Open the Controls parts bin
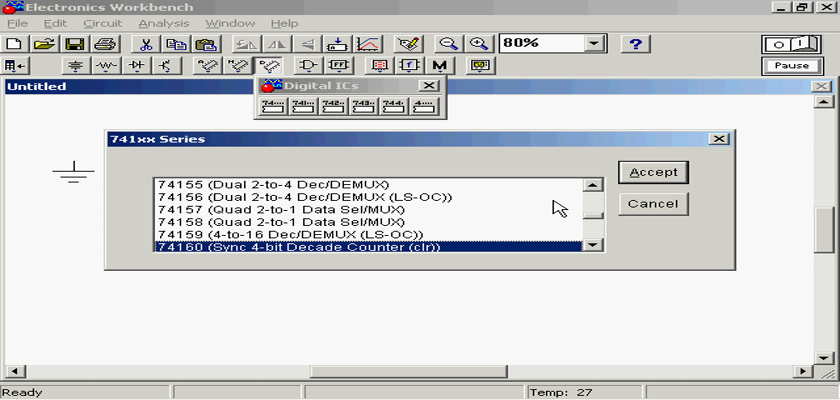 409,66
